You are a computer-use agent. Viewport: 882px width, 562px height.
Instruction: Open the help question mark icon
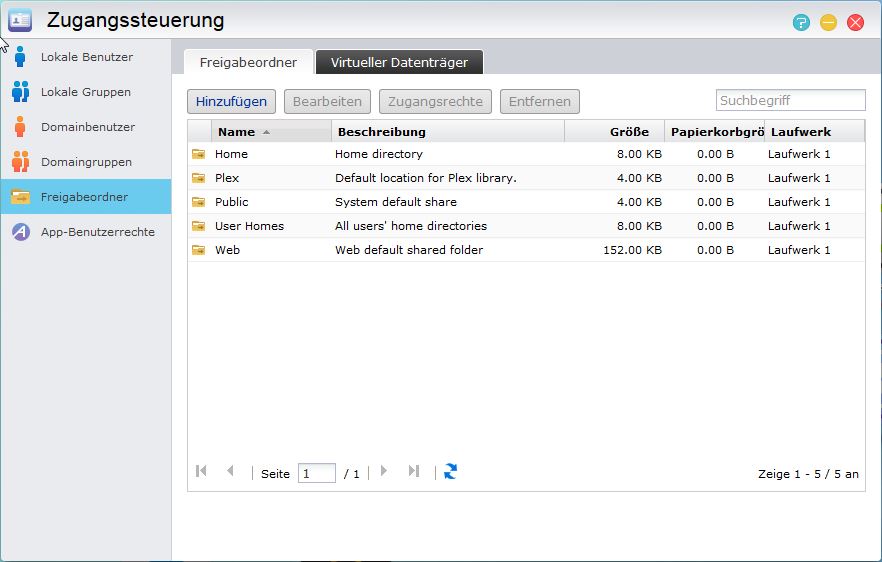(801, 23)
